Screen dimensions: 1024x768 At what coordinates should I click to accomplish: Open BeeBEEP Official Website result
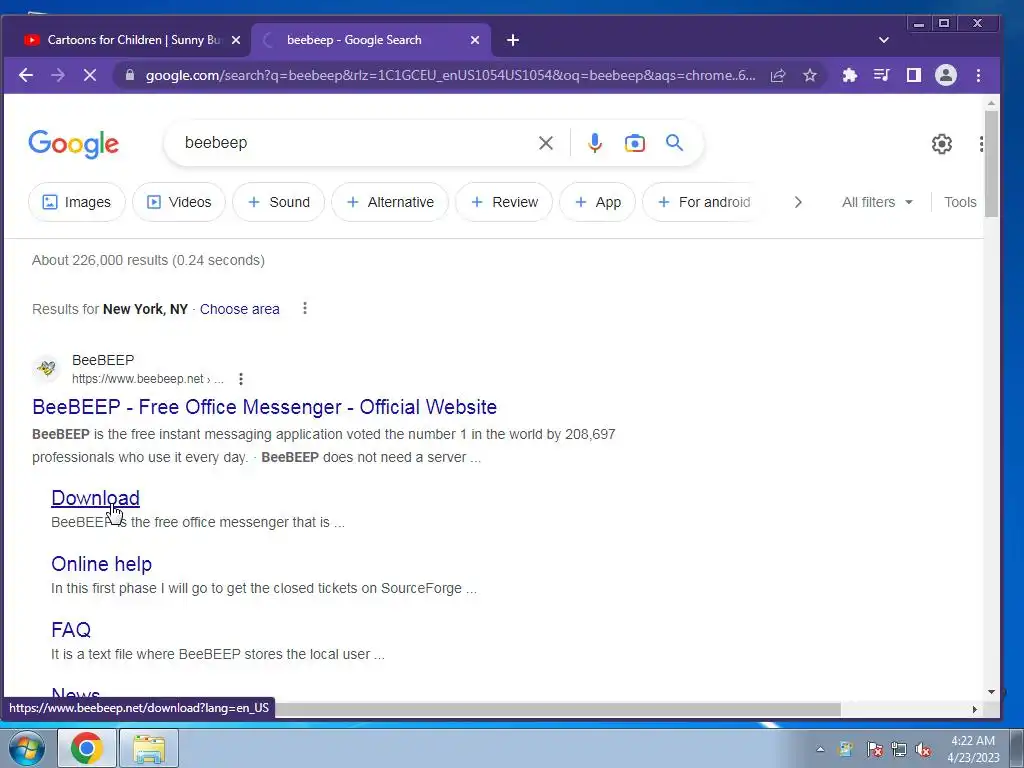click(264, 407)
